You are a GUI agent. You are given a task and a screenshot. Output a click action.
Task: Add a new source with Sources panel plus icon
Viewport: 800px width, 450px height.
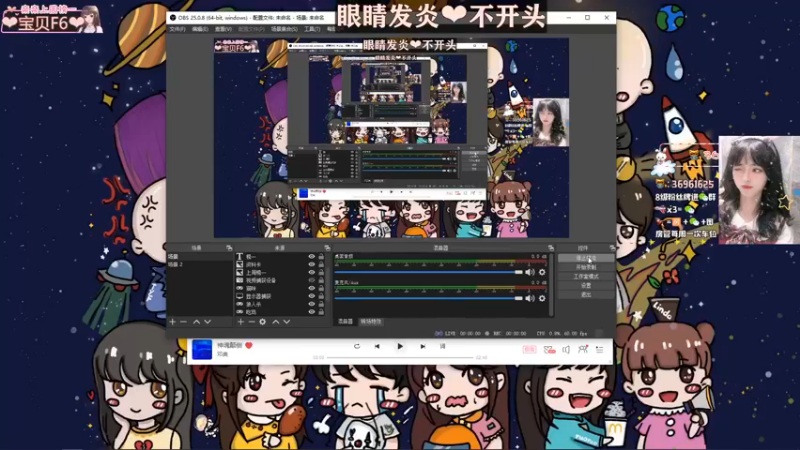coord(240,322)
